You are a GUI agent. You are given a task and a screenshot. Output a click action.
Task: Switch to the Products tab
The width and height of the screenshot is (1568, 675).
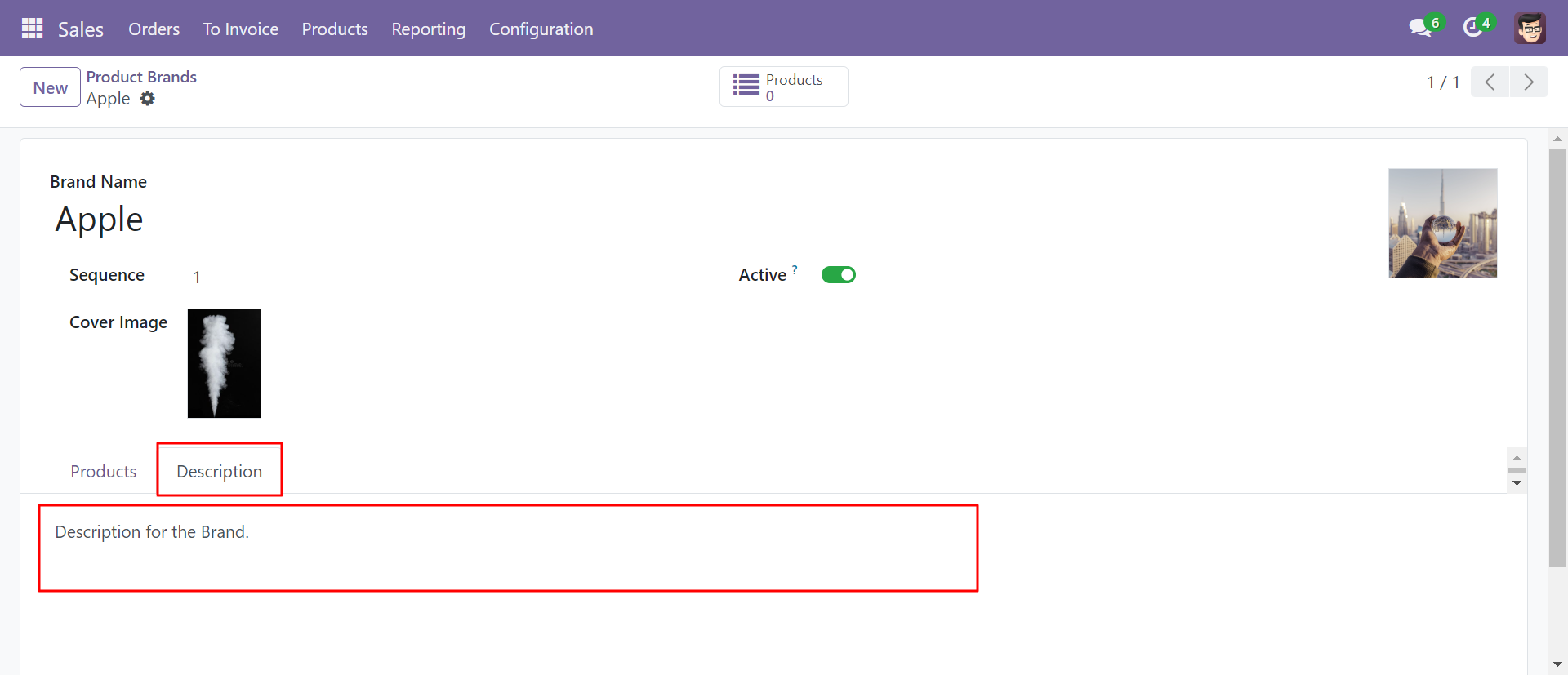pyautogui.click(x=104, y=472)
